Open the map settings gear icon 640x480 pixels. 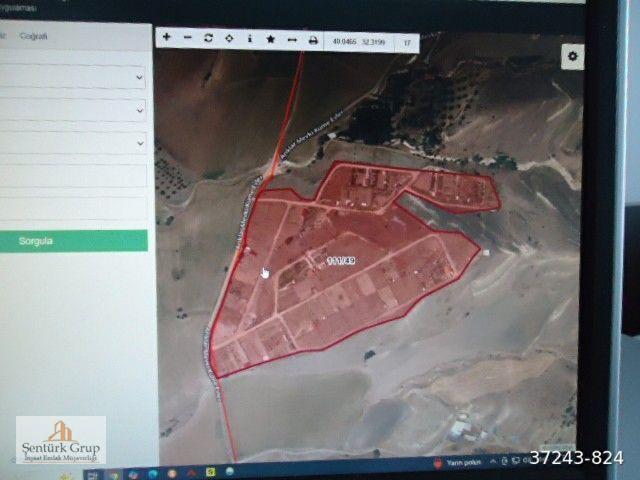tap(572, 56)
